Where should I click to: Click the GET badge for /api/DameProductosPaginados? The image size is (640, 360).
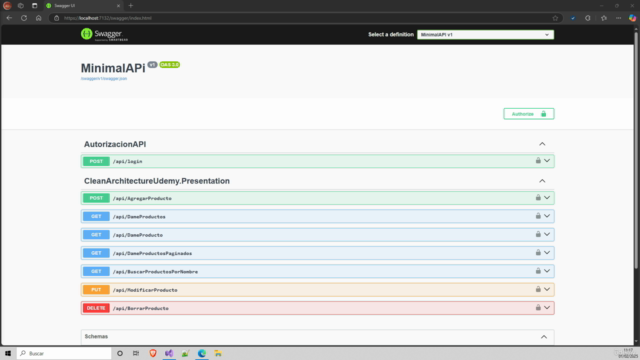point(96,253)
